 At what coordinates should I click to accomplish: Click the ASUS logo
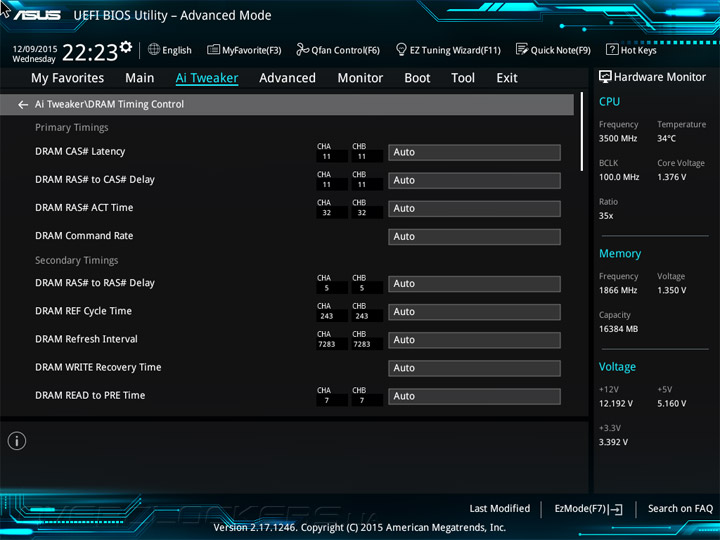pyautogui.click(x=37, y=15)
